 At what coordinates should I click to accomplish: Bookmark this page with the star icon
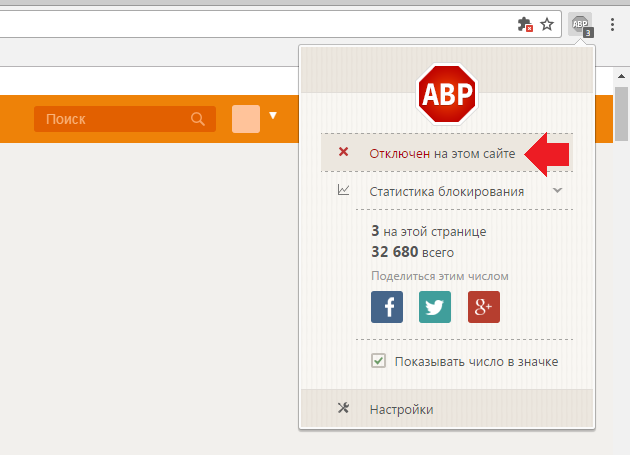pyautogui.click(x=547, y=25)
